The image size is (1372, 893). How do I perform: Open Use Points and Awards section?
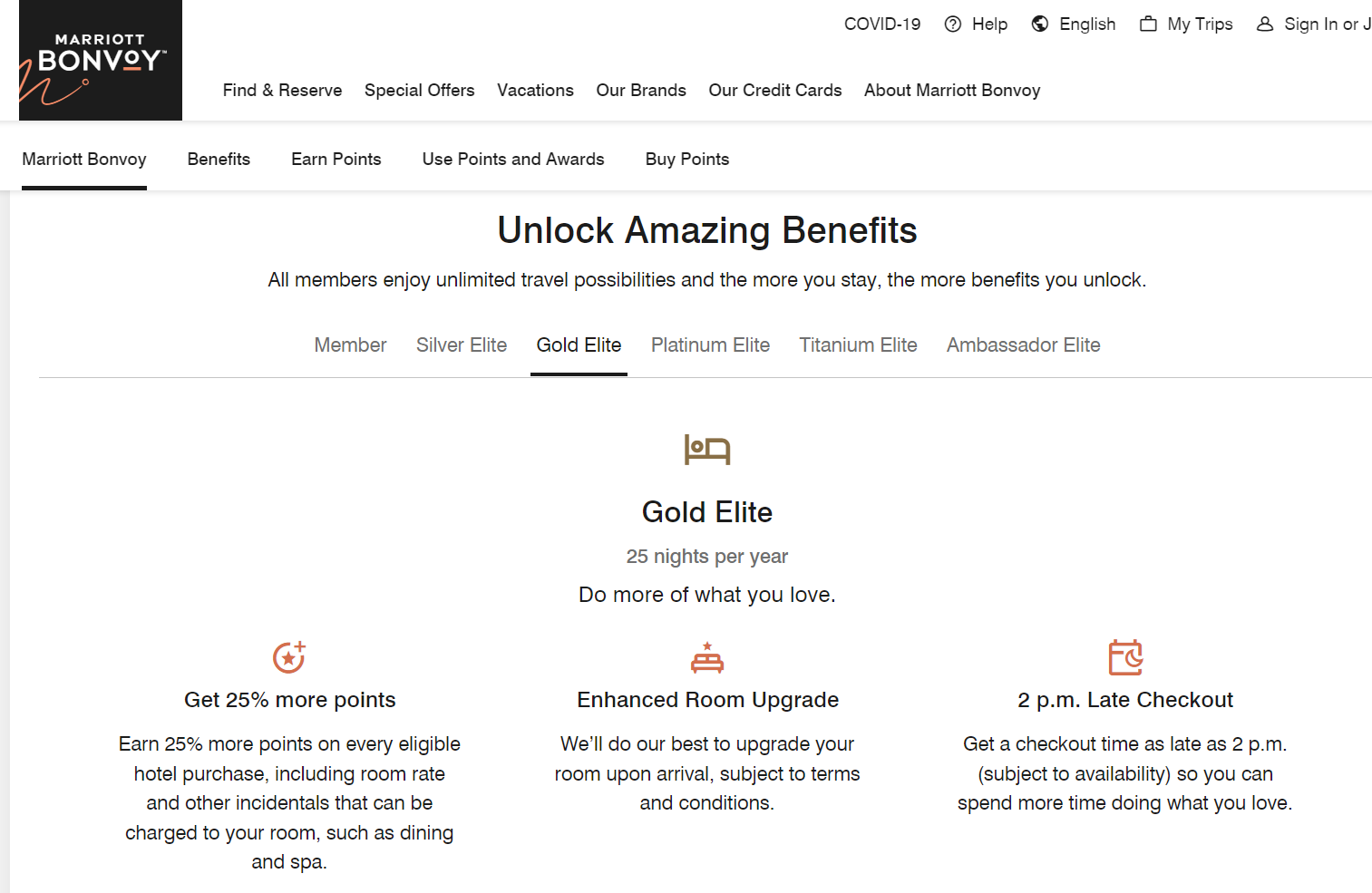tap(512, 160)
